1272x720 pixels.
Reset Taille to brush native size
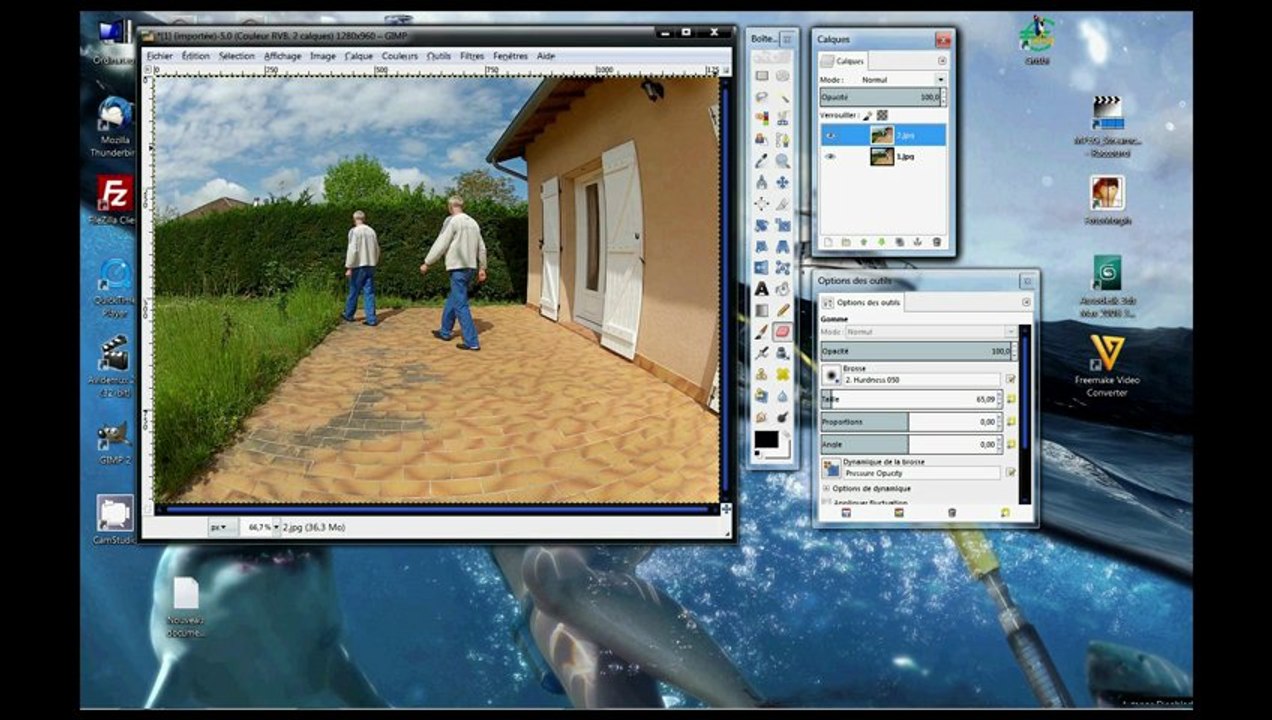1012,399
